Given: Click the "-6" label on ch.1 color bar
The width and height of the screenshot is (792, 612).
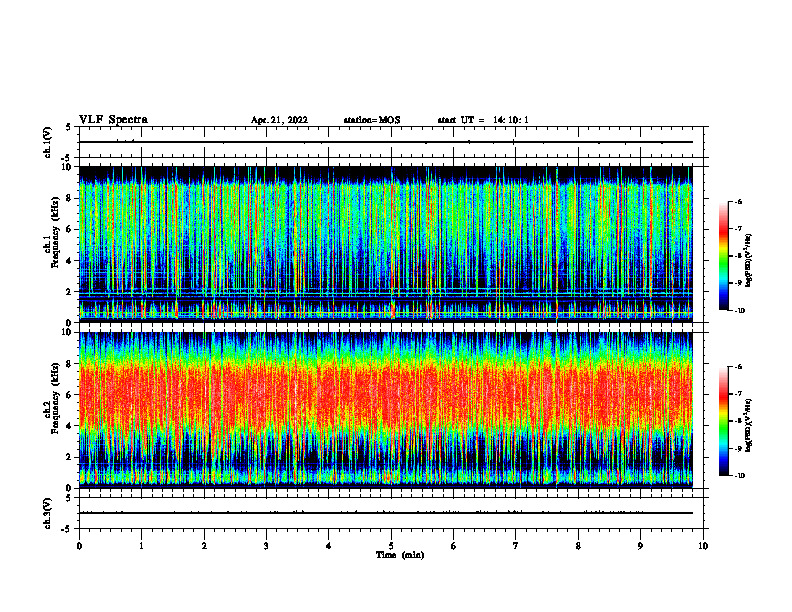Looking at the screenshot, I should [x=739, y=202].
